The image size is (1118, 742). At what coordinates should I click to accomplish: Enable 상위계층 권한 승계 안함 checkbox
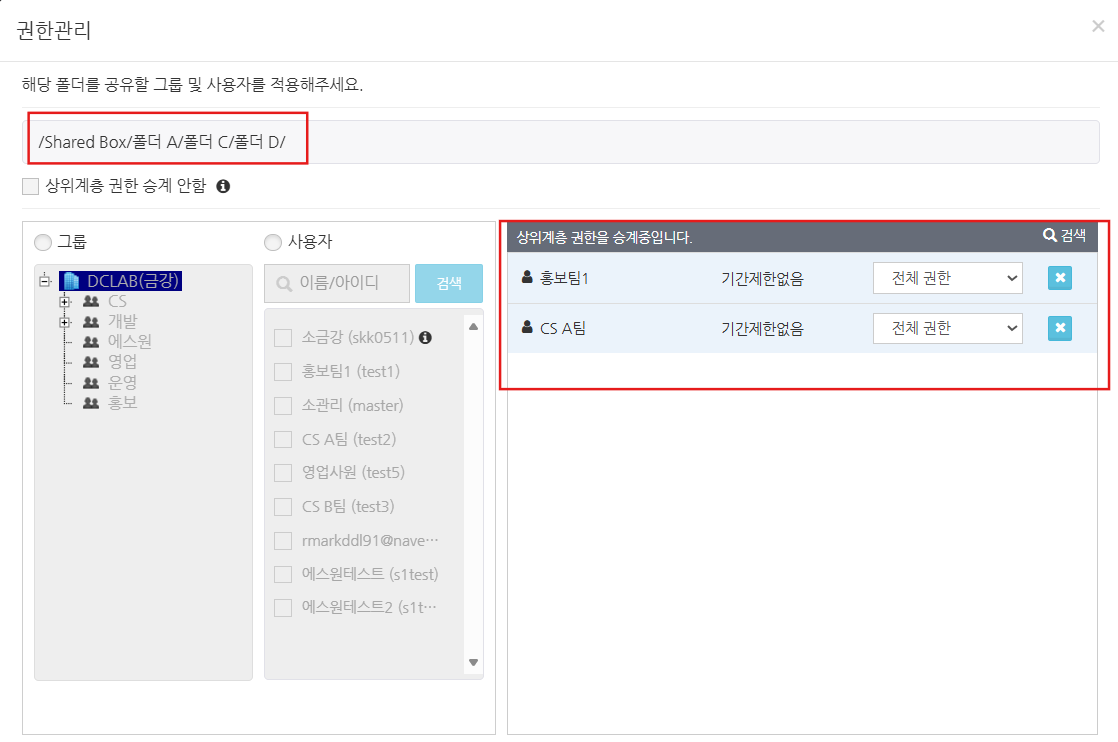(x=30, y=186)
